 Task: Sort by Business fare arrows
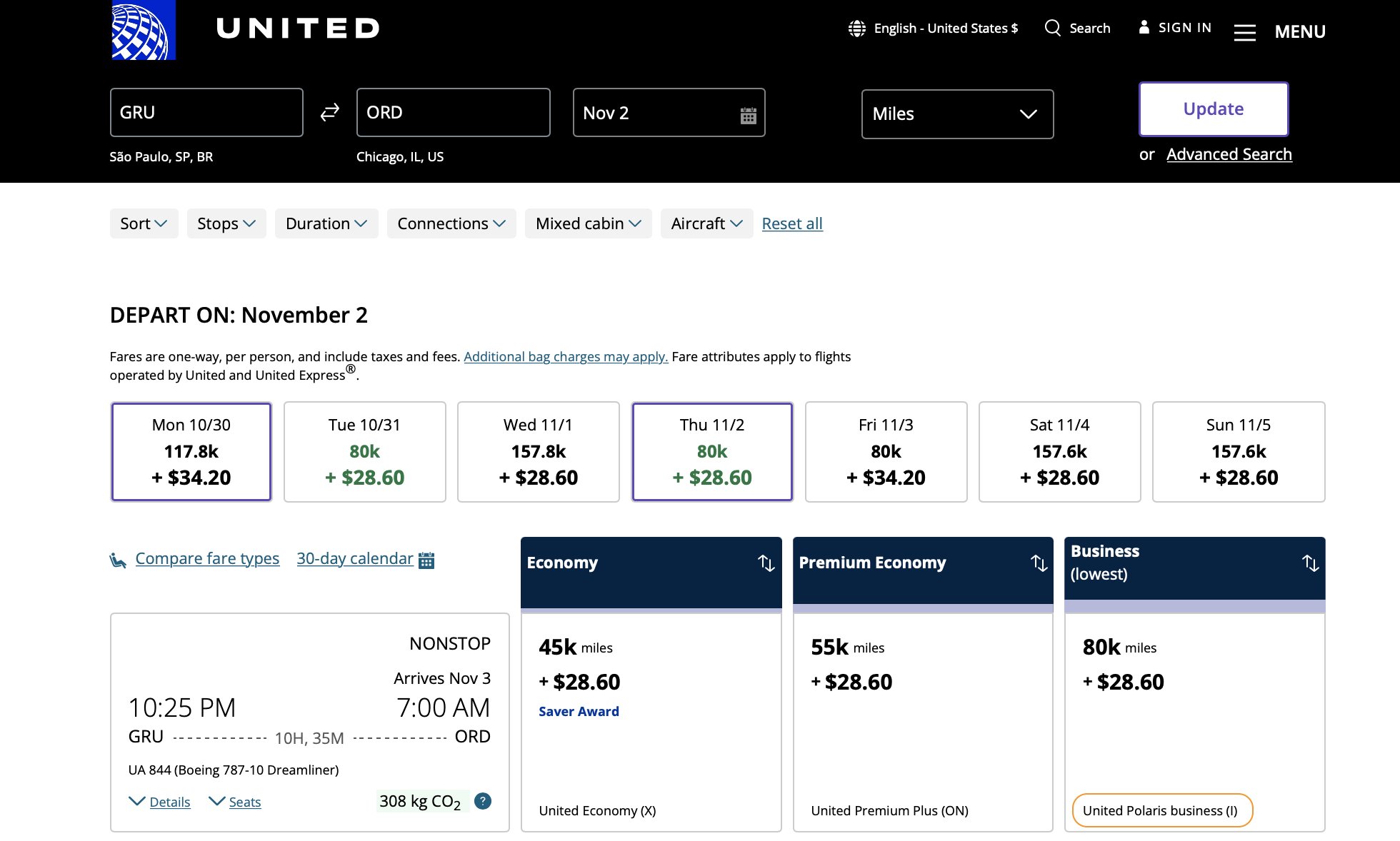pos(1311,563)
